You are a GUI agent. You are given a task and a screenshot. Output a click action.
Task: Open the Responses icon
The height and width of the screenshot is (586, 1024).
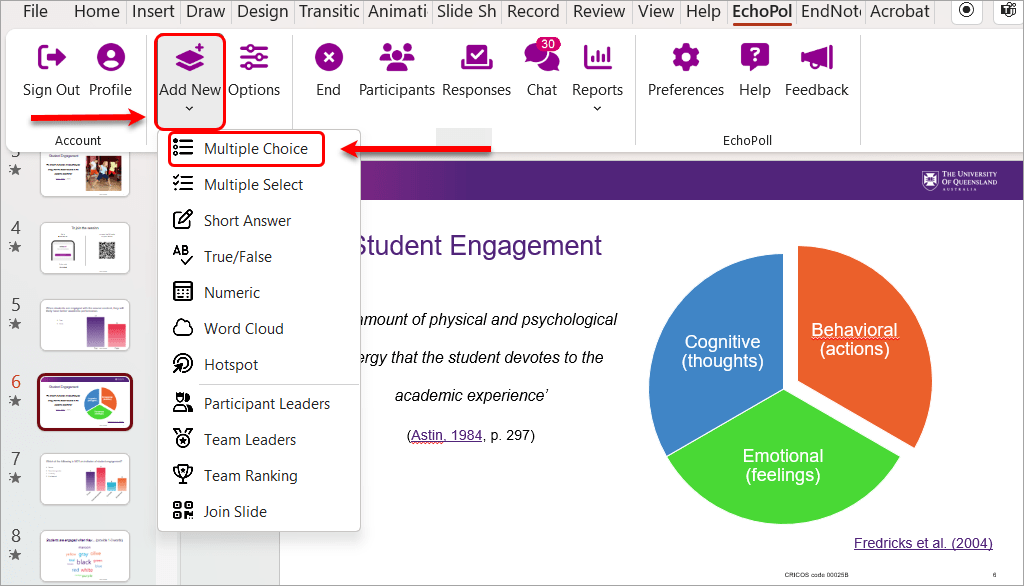(477, 57)
